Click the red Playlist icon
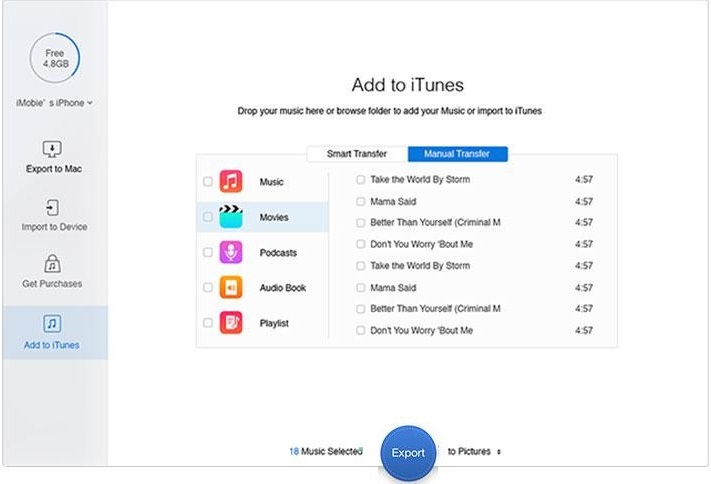The height and width of the screenshot is (484, 711). [231, 323]
